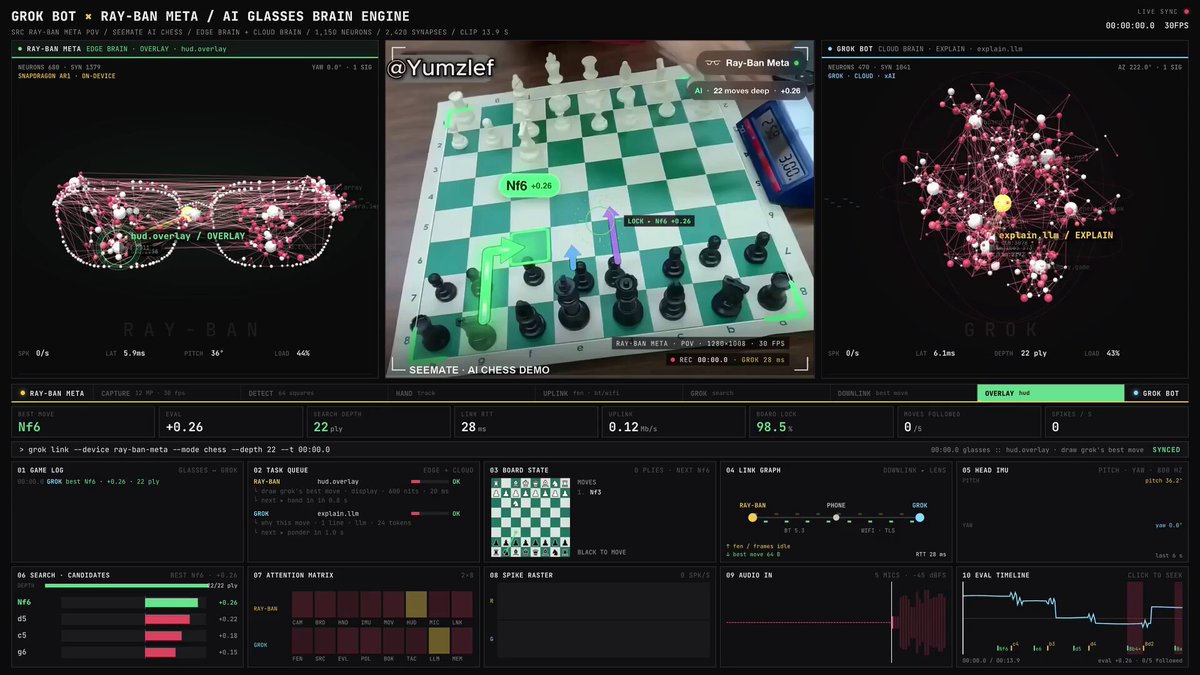Click the search depth progress bar
This screenshot has height=675, width=1200.
click(125, 586)
